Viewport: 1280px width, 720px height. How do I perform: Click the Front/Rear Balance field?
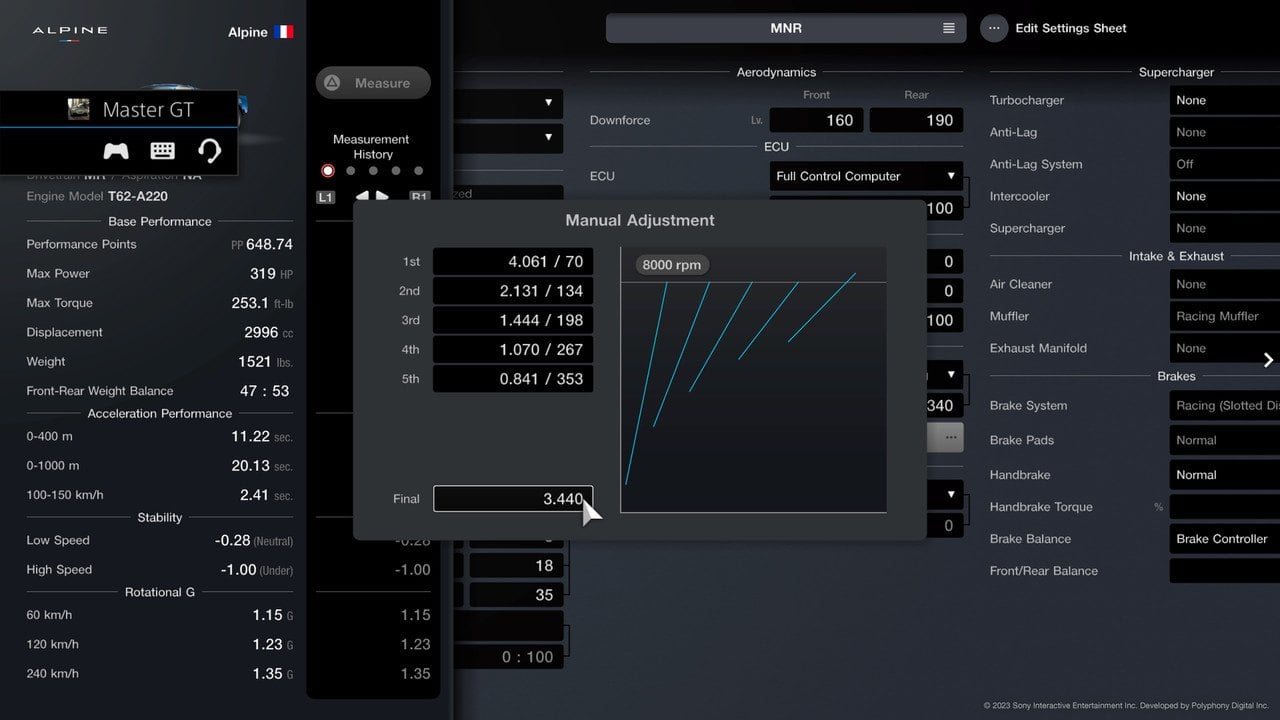[x=1224, y=571]
